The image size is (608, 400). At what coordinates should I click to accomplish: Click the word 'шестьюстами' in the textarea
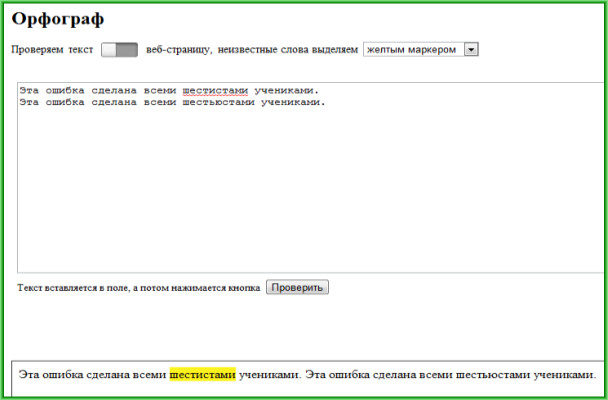pyautogui.click(x=218, y=102)
